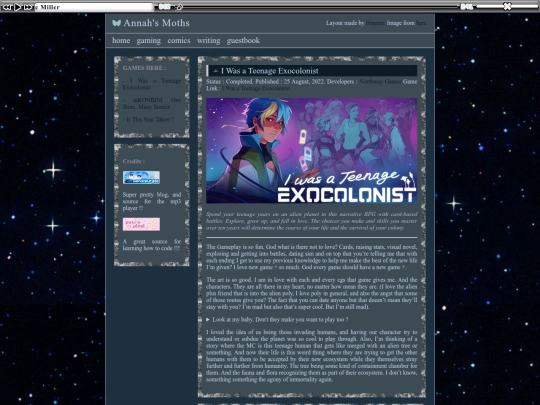Screen dimensions: 540x405
Task: Open layout creator link in header
Action: [375, 23]
